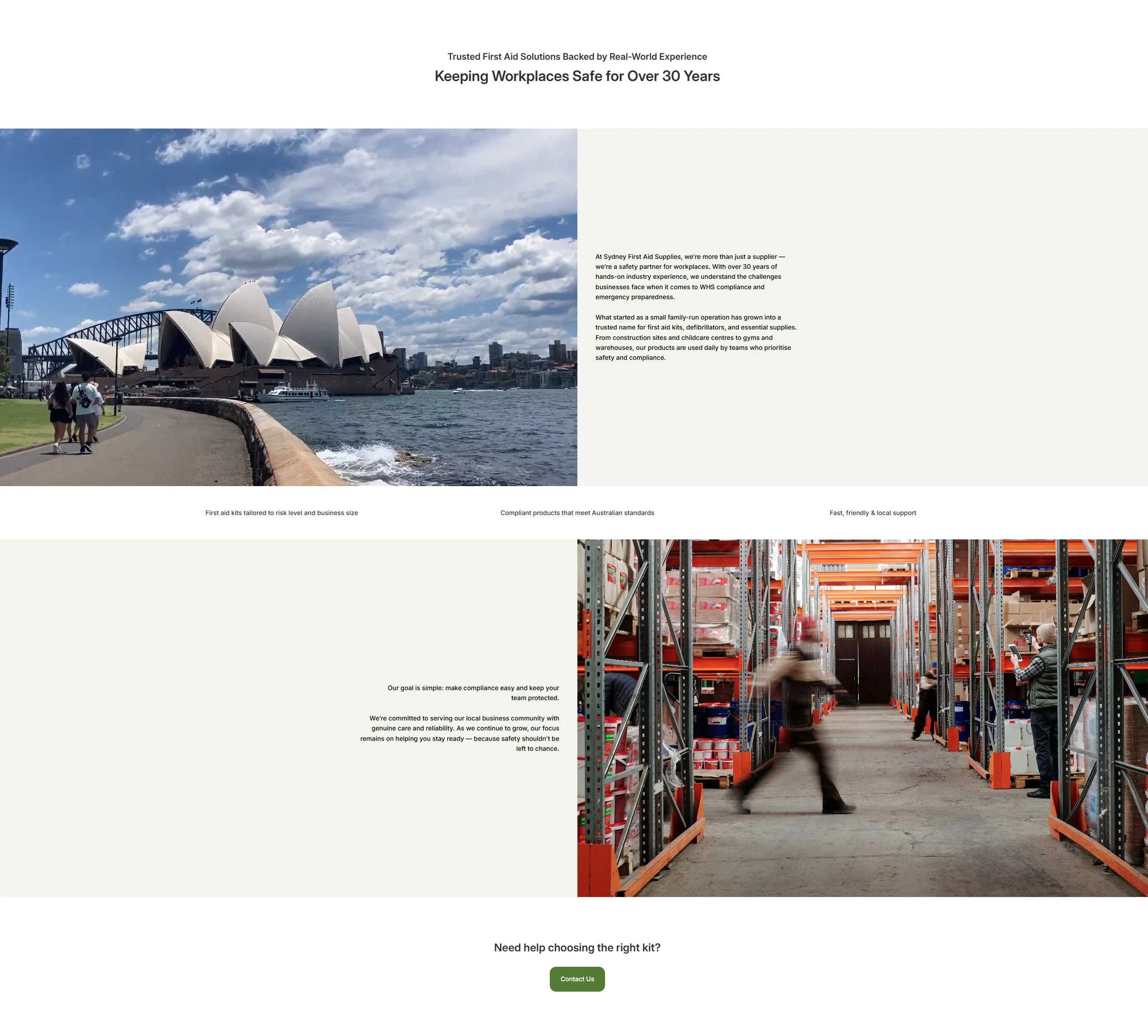Click heading 'Need help choosing the right kit?'
The height and width of the screenshot is (1036, 1148).
(x=576, y=947)
